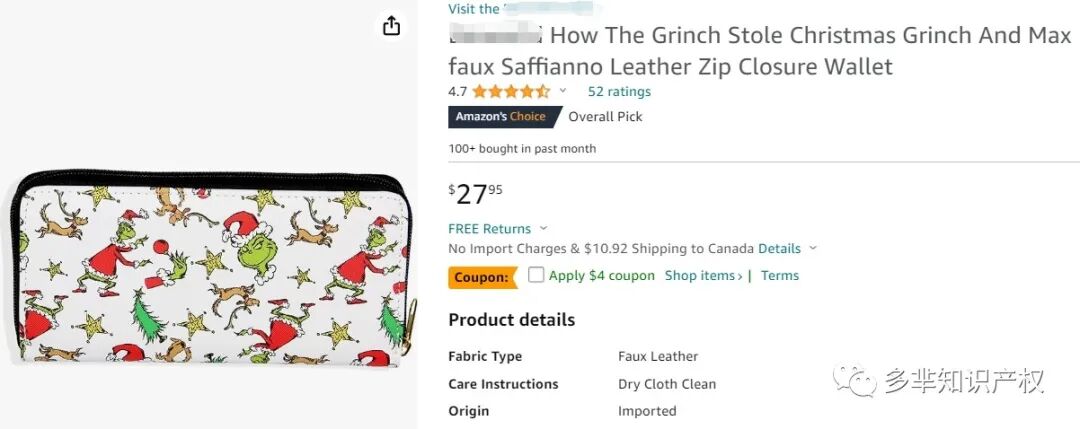1080x429 pixels.
Task: Click the 4.7 rating number
Action: coord(457,91)
